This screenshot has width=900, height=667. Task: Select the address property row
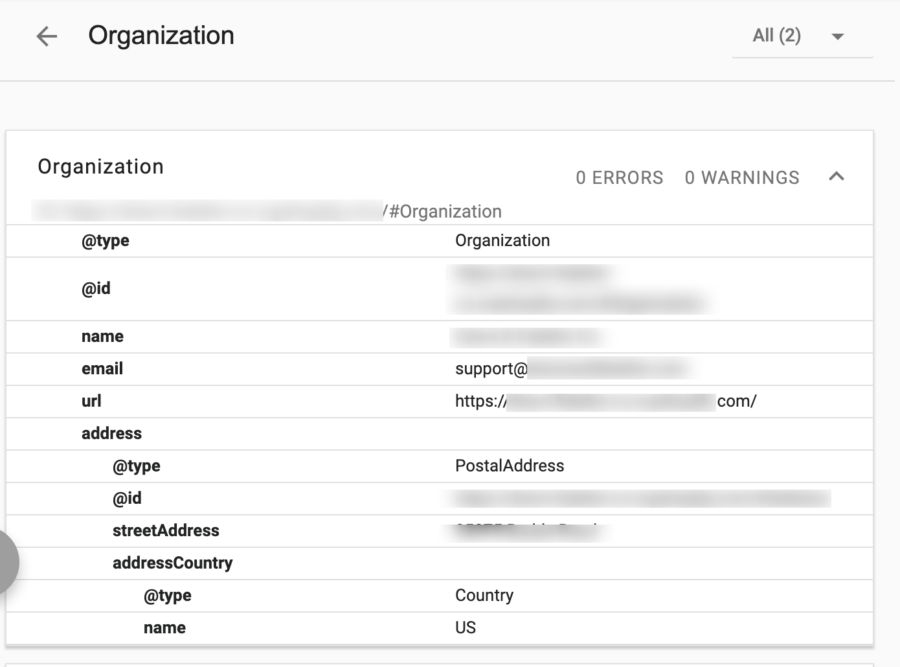click(112, 433)
